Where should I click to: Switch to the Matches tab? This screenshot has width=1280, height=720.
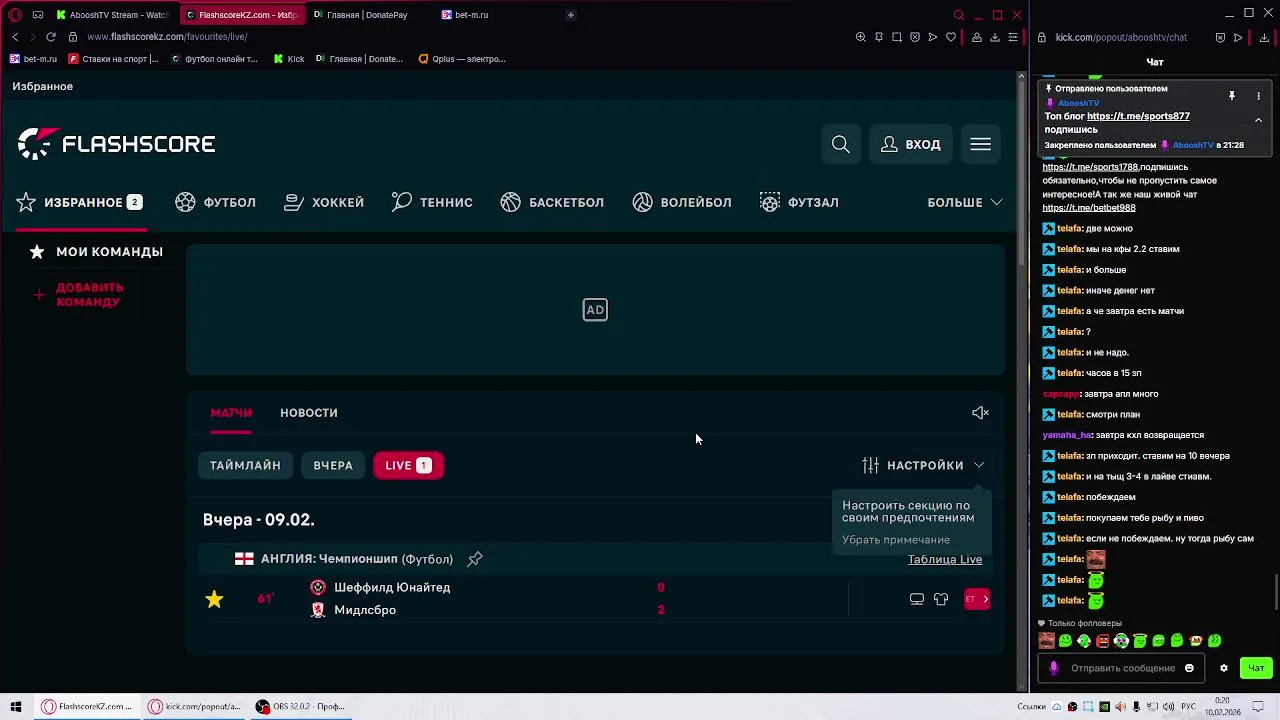[x=231, y=413]
